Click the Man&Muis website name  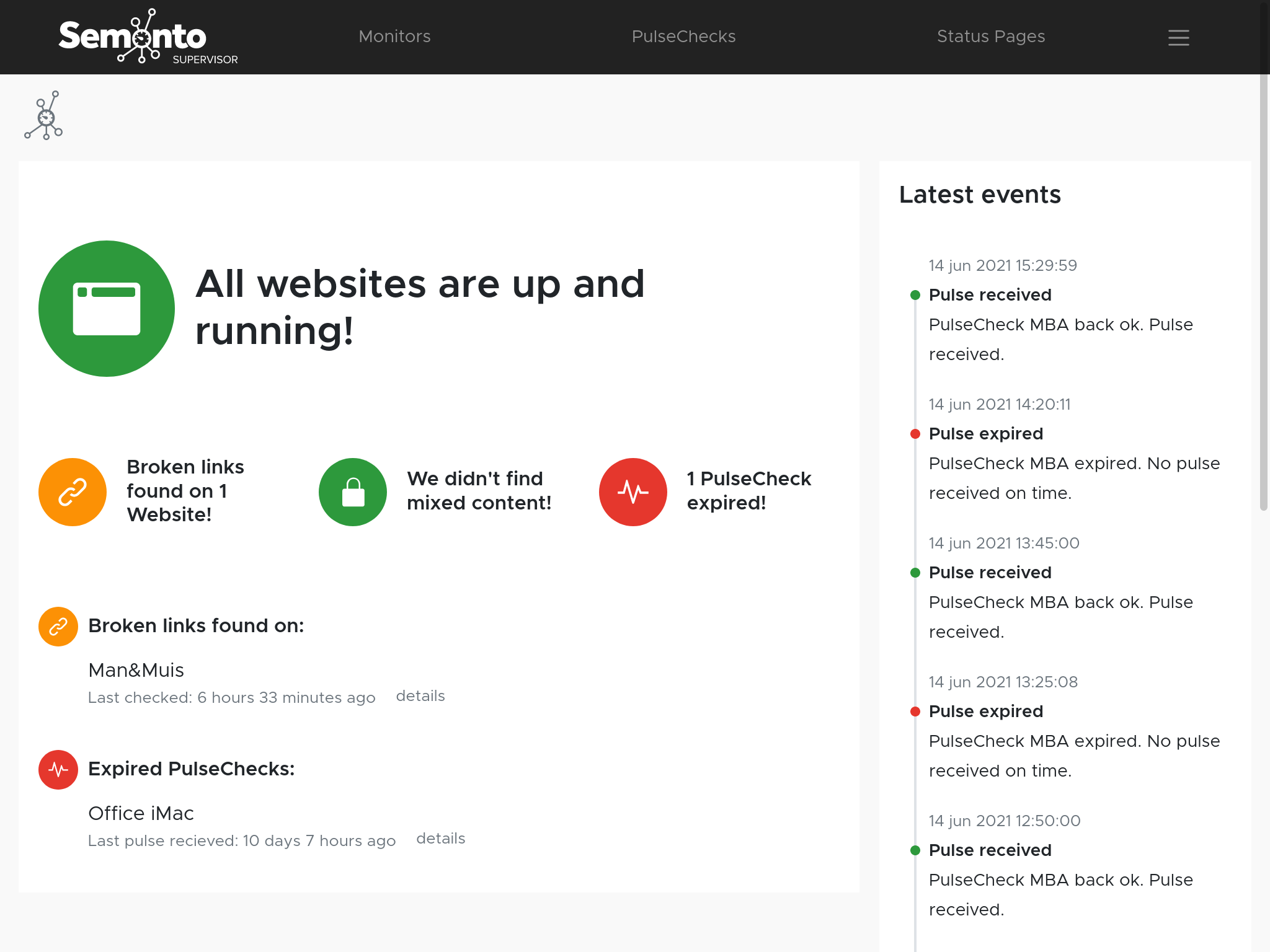click(x=136, y=670)
